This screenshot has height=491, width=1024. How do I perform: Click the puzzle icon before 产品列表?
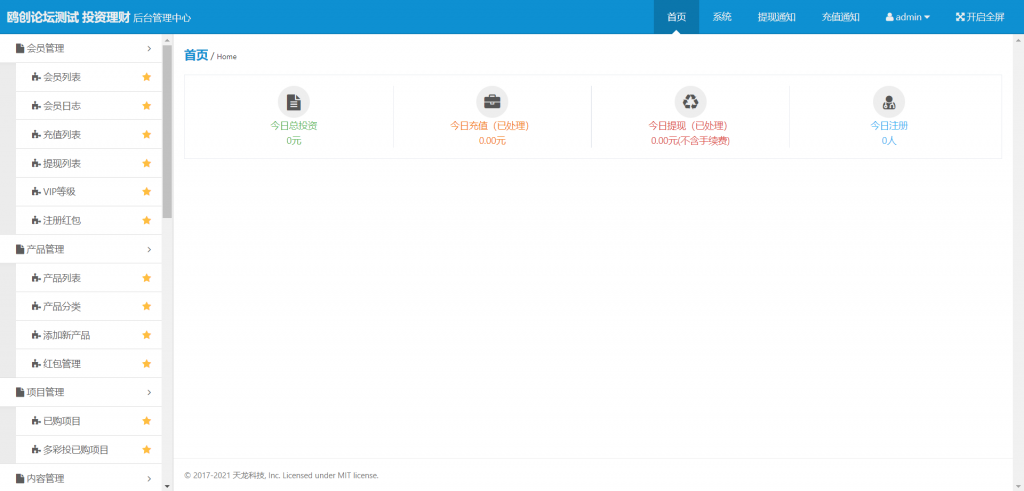click(36, 277)
